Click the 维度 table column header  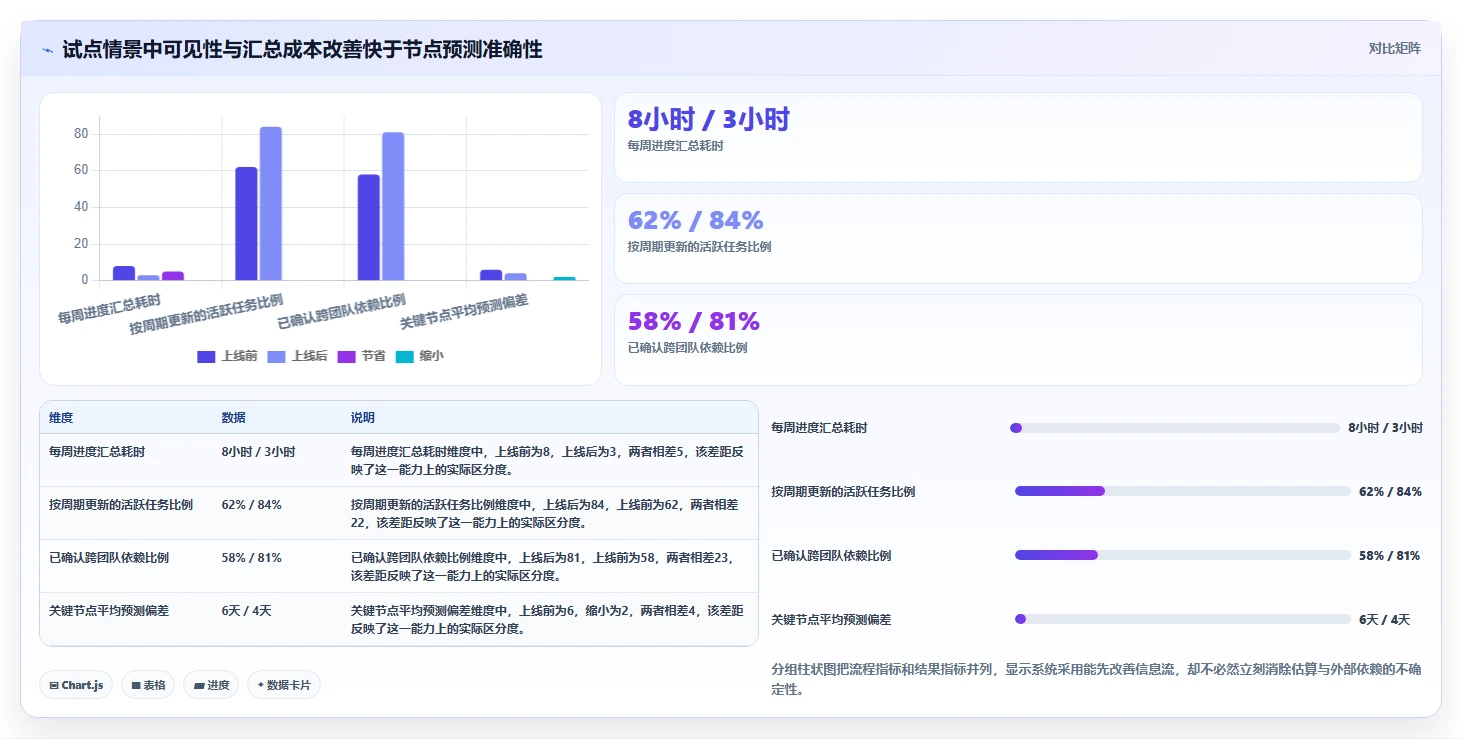coord(61,418)
